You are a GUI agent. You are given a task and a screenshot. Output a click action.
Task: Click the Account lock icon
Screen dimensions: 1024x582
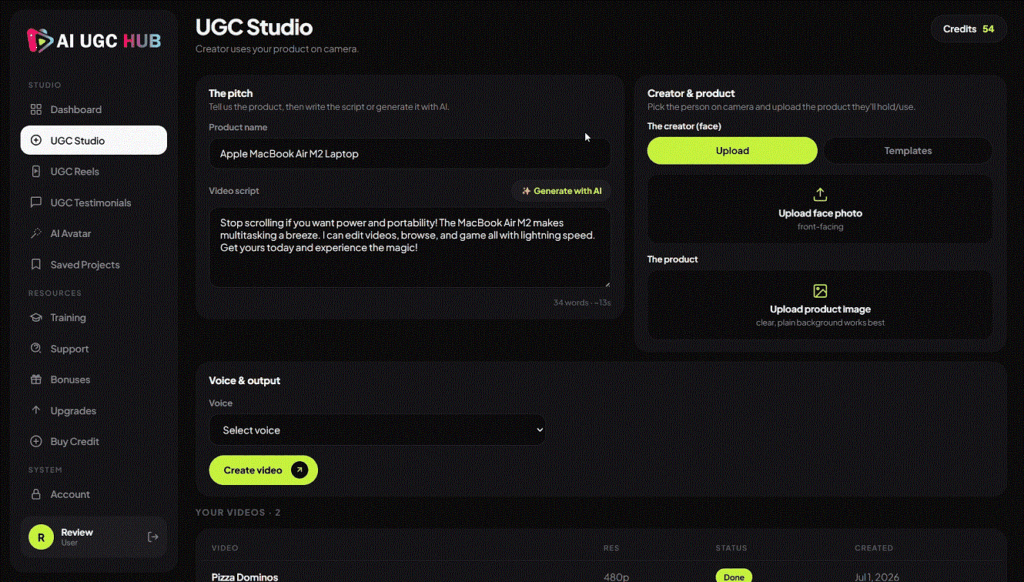36,494
